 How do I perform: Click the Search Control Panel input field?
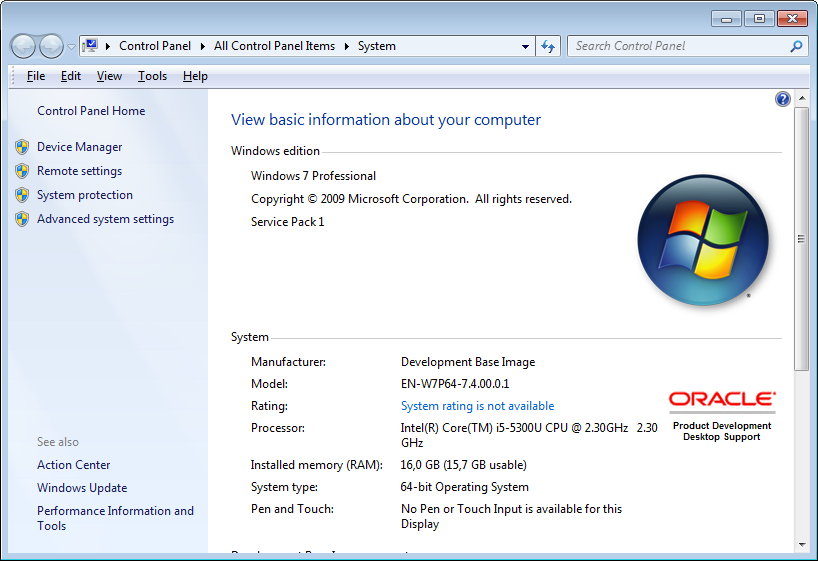point(680,46)
